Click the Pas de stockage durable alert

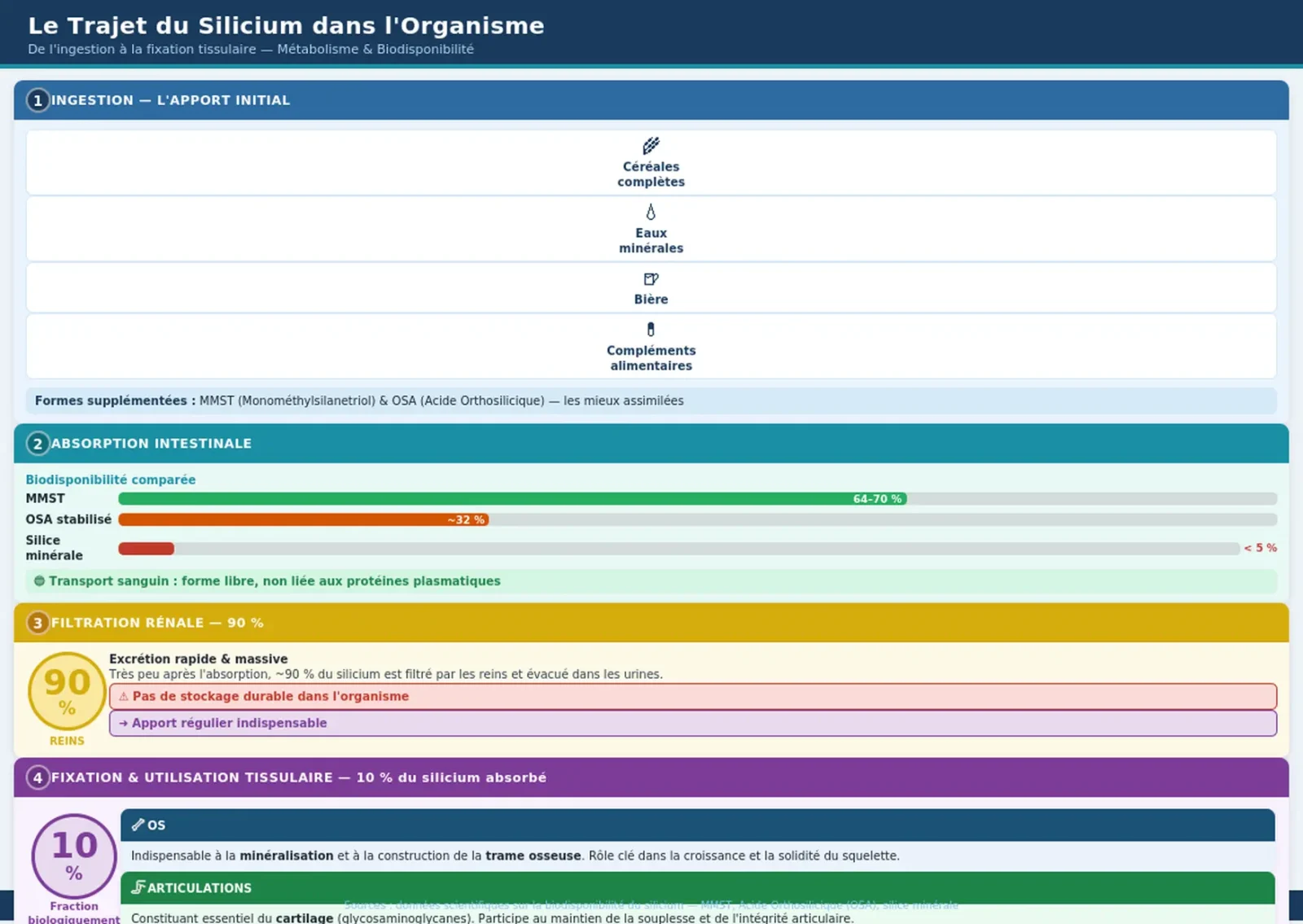693,697
